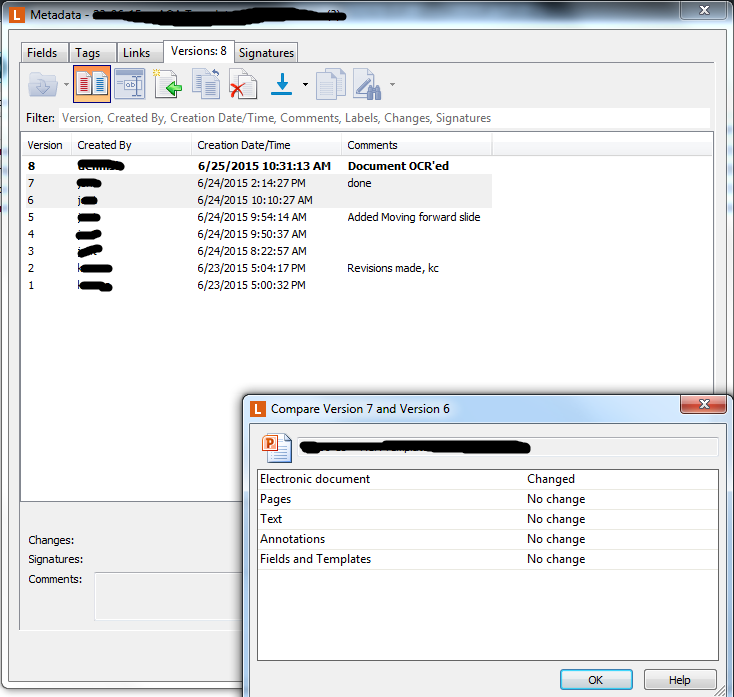
Task: Click the stacked pages with undo arrow icon
Action: pyautogui.click(x=206, y=84)
